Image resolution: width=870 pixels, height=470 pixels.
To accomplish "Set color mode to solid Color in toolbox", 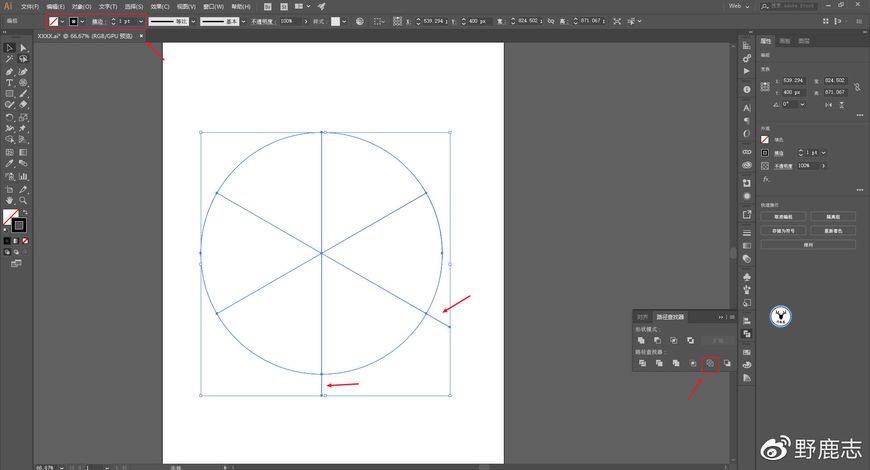I will click(7, 241).
